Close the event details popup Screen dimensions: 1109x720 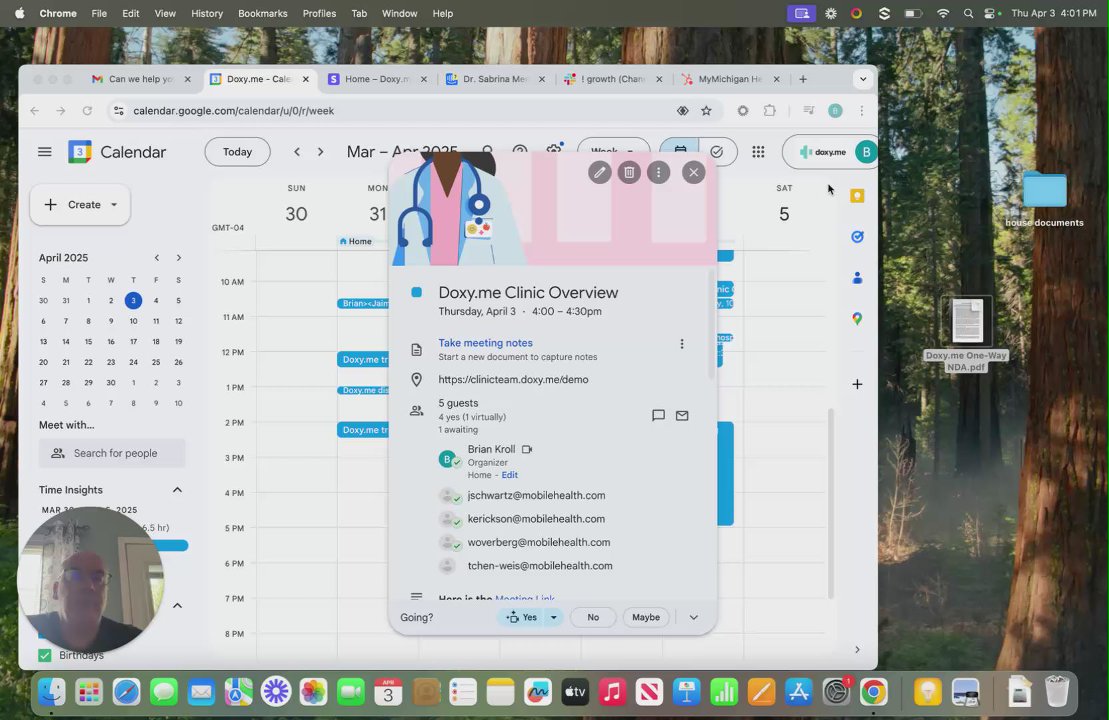tap(693, 172)
